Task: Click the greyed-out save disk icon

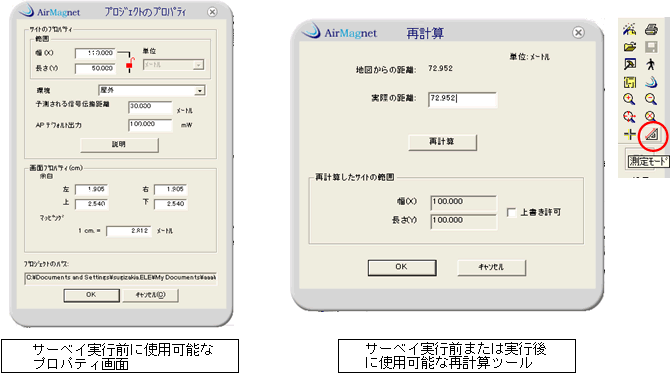Action: (x=651, y=47)
